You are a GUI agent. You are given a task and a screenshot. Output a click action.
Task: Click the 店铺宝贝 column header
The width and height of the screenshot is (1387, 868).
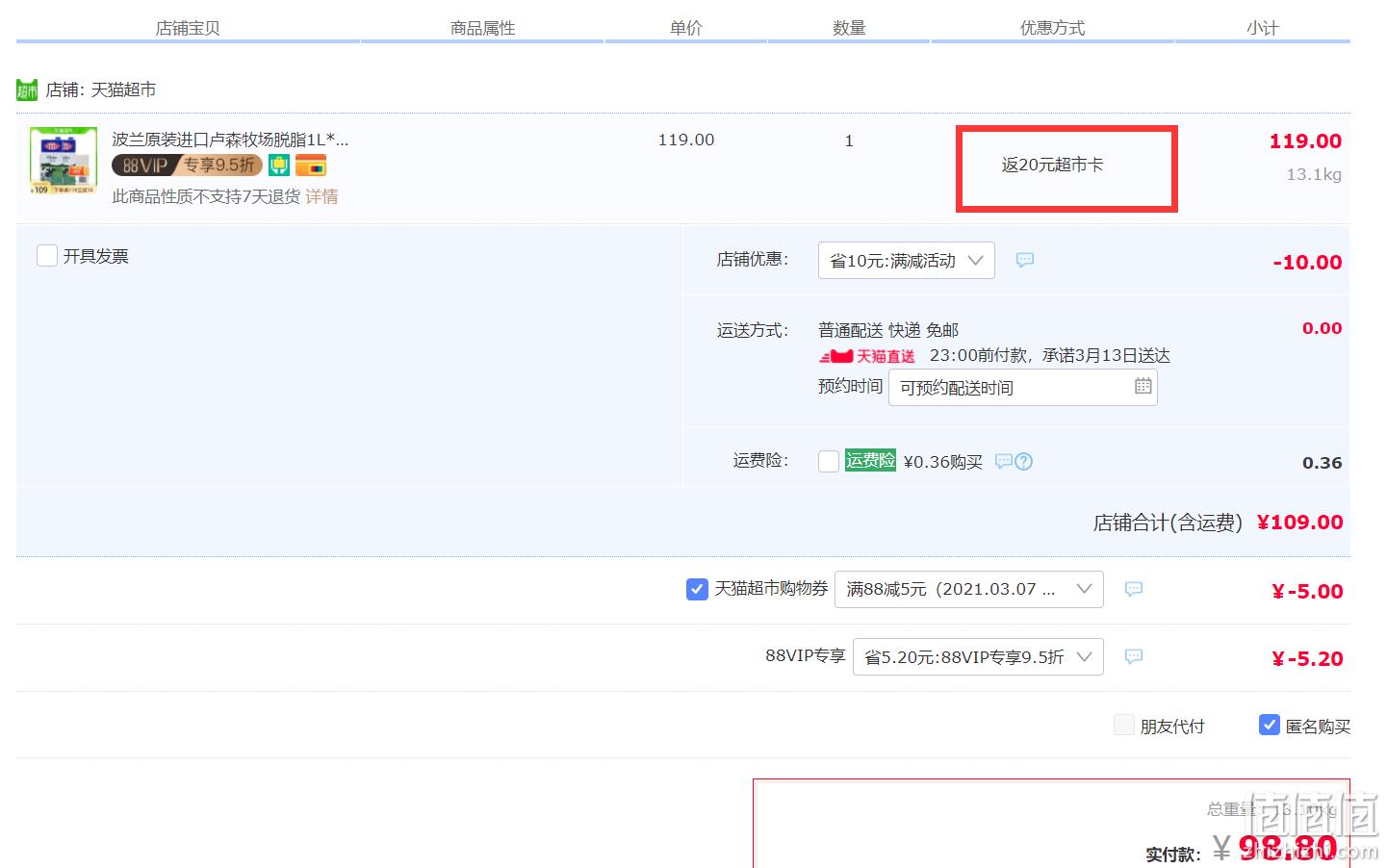point(188,28)
